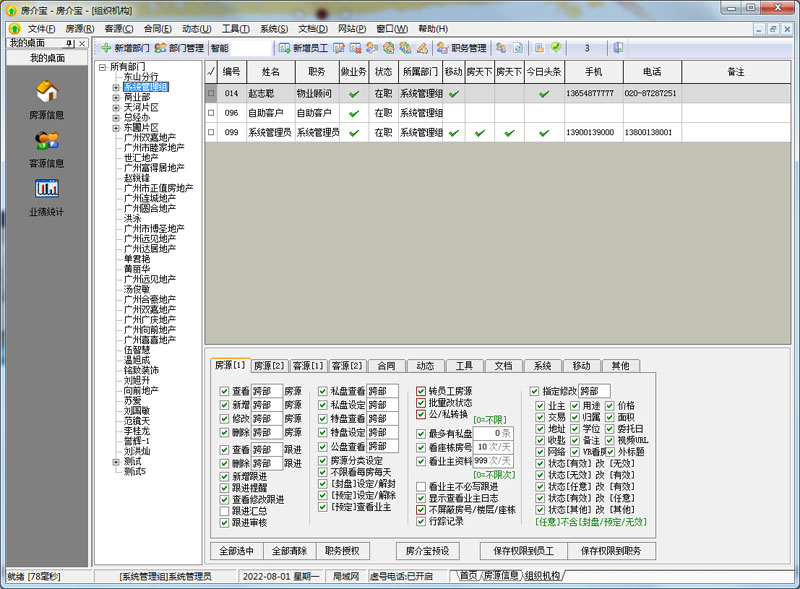The width and height of the screenshot is (800, 589).
Task: Click the 最多有私盘 limit input field
Action: point(493,433)
